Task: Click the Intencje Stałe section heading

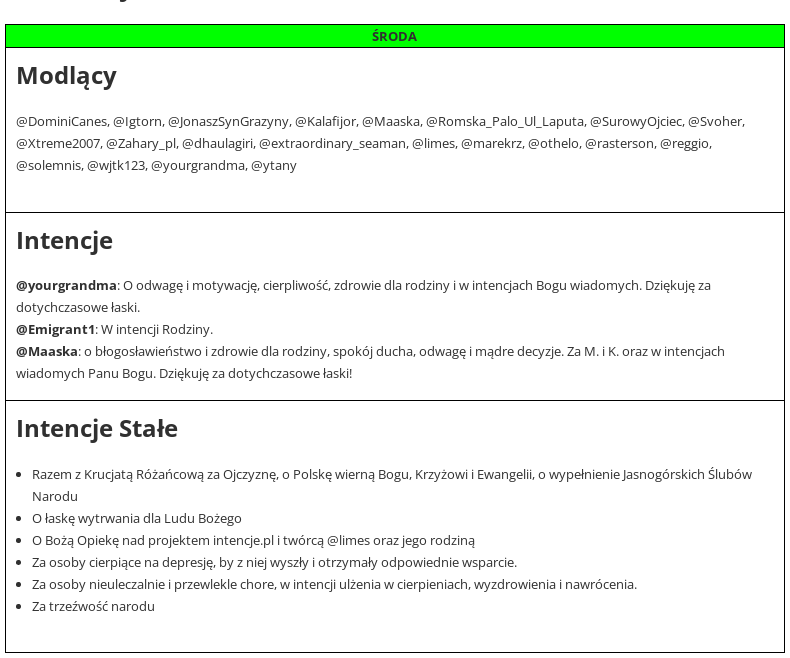Action: [x=97, y=428]
